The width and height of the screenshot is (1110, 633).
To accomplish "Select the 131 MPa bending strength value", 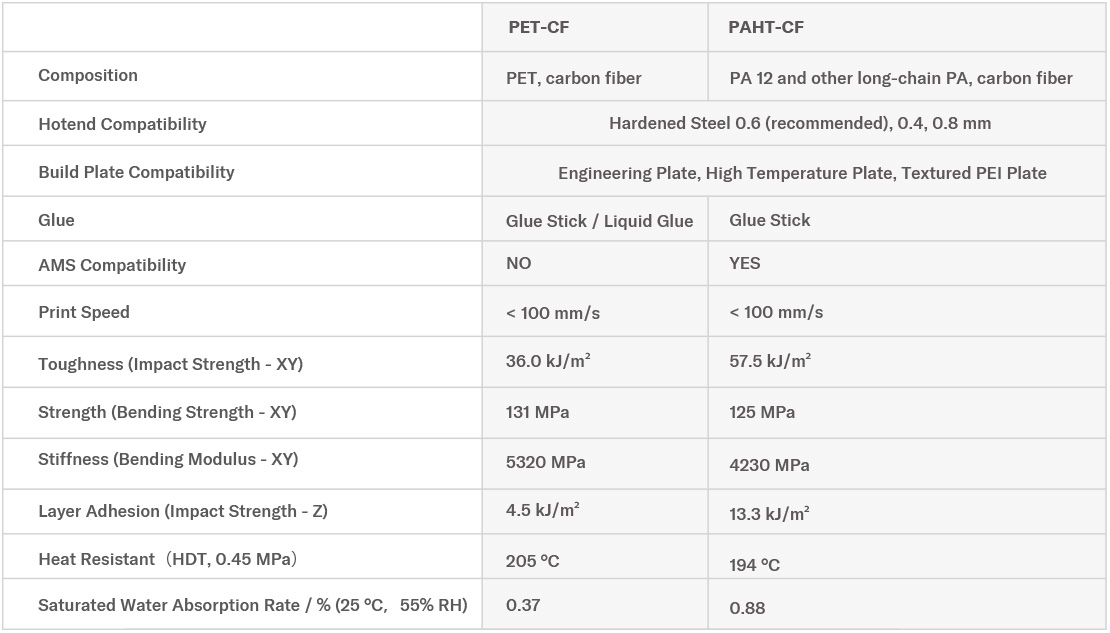I will [x=538, y=412].
